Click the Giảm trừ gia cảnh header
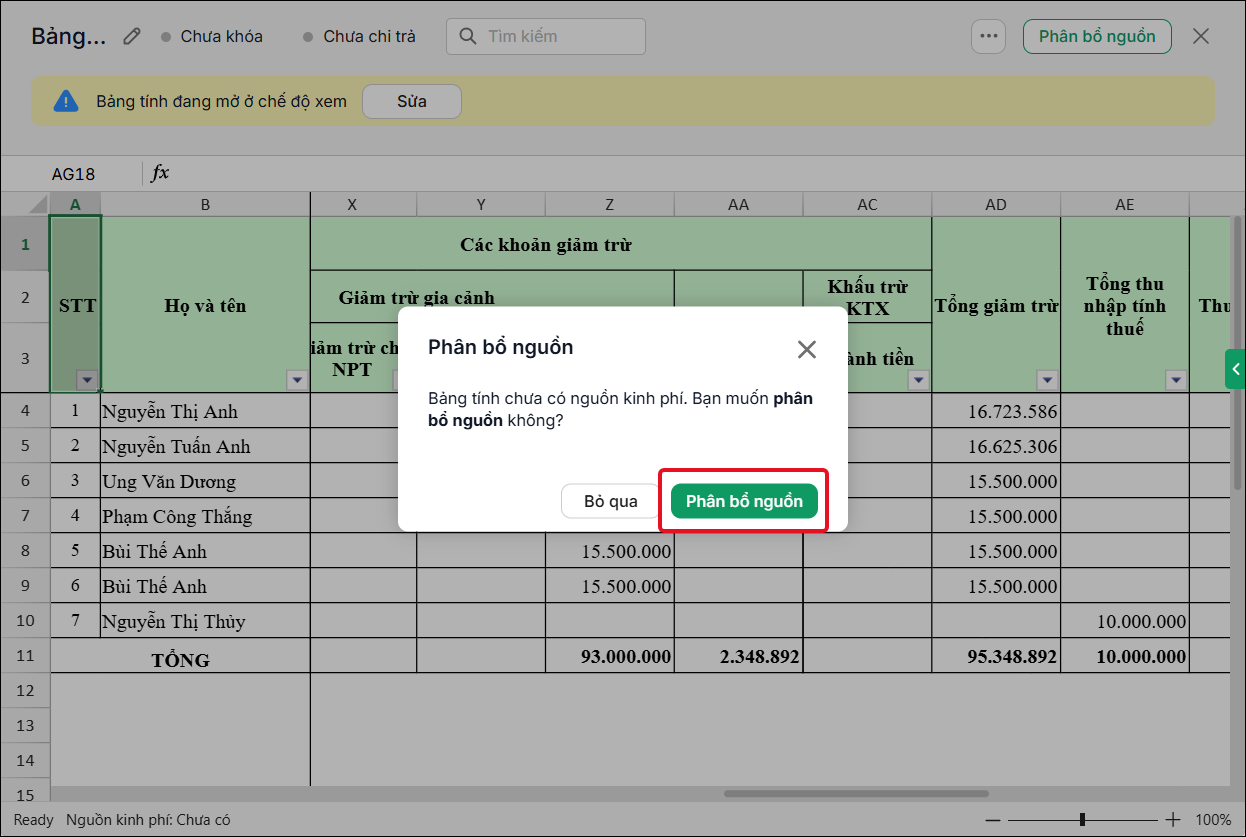This screenshot has height=837, width=1246. click(x=416, y=297)
